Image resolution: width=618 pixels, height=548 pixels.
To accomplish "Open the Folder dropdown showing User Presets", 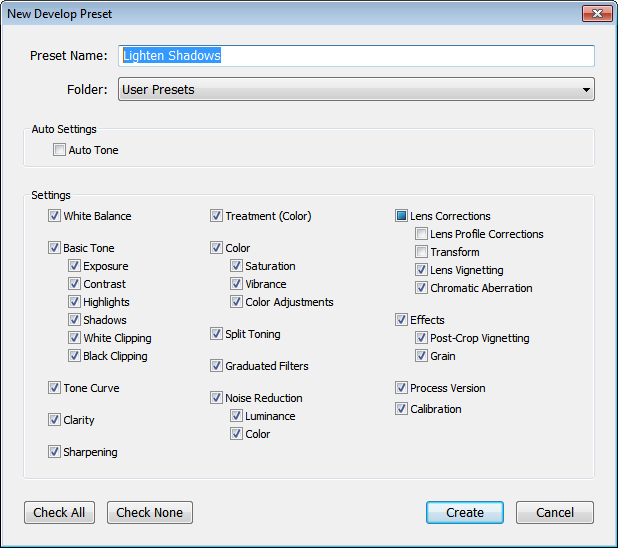I will (x=356, y=89).
